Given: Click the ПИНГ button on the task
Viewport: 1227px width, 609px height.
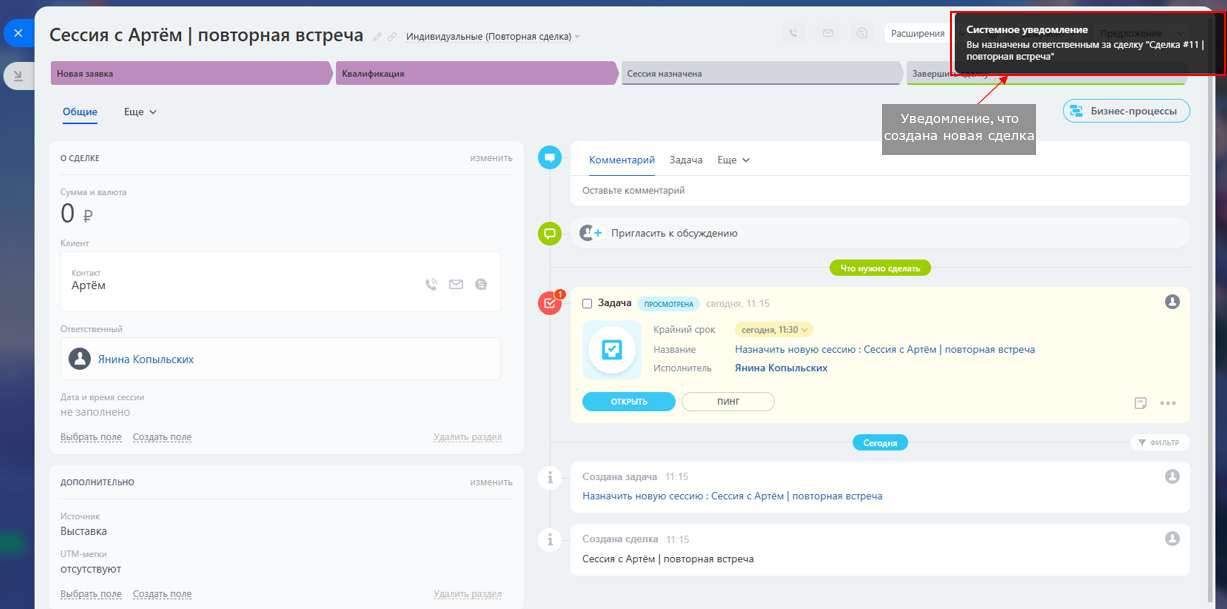Looking at the screenshot, I should (727, 401).
